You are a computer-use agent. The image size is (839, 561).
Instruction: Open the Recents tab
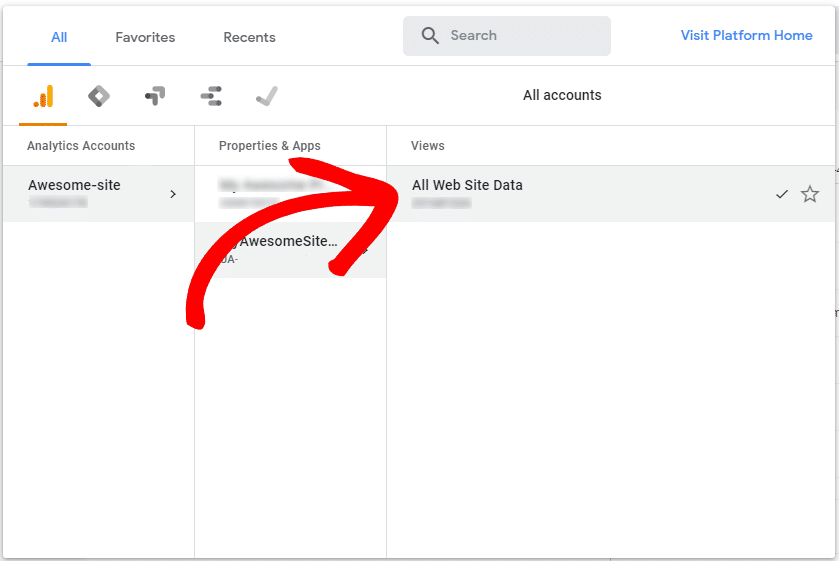click(x=249, y=37)
